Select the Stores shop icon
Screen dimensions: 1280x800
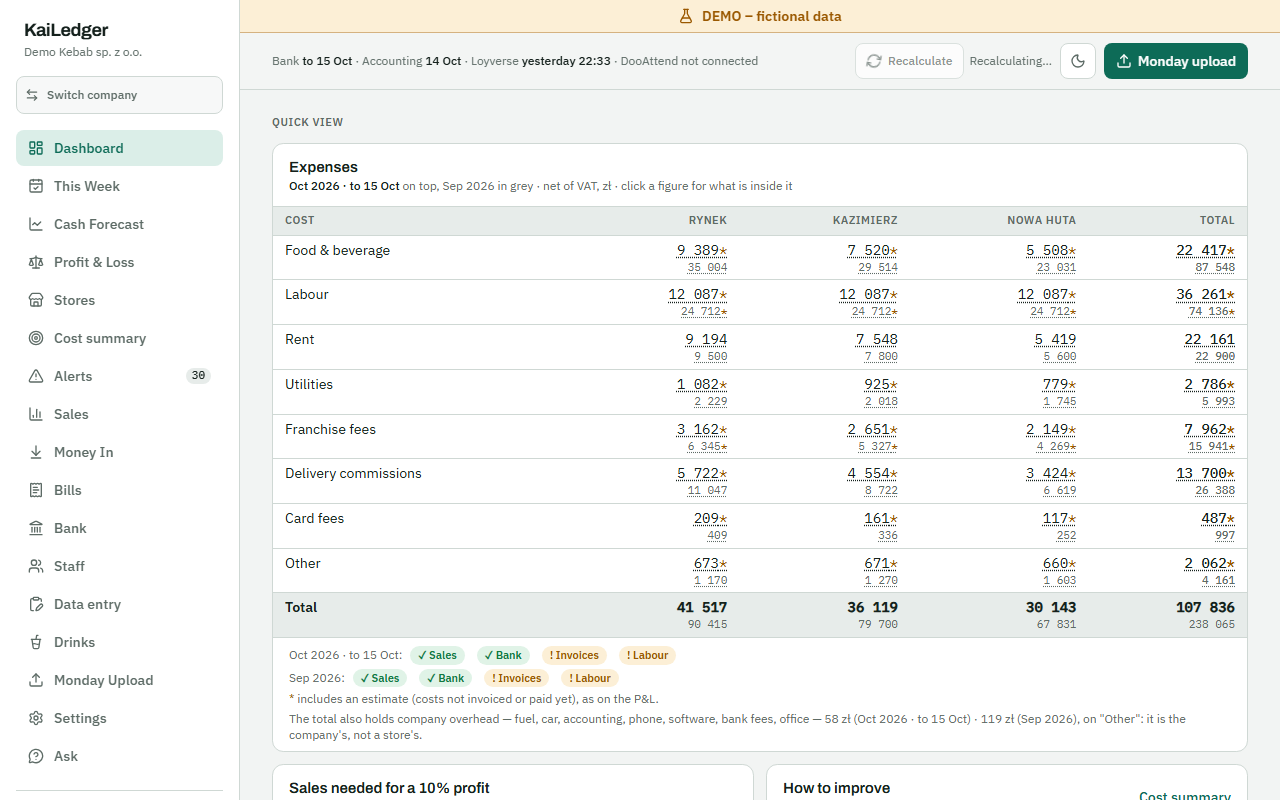click(x=36, y=300)
